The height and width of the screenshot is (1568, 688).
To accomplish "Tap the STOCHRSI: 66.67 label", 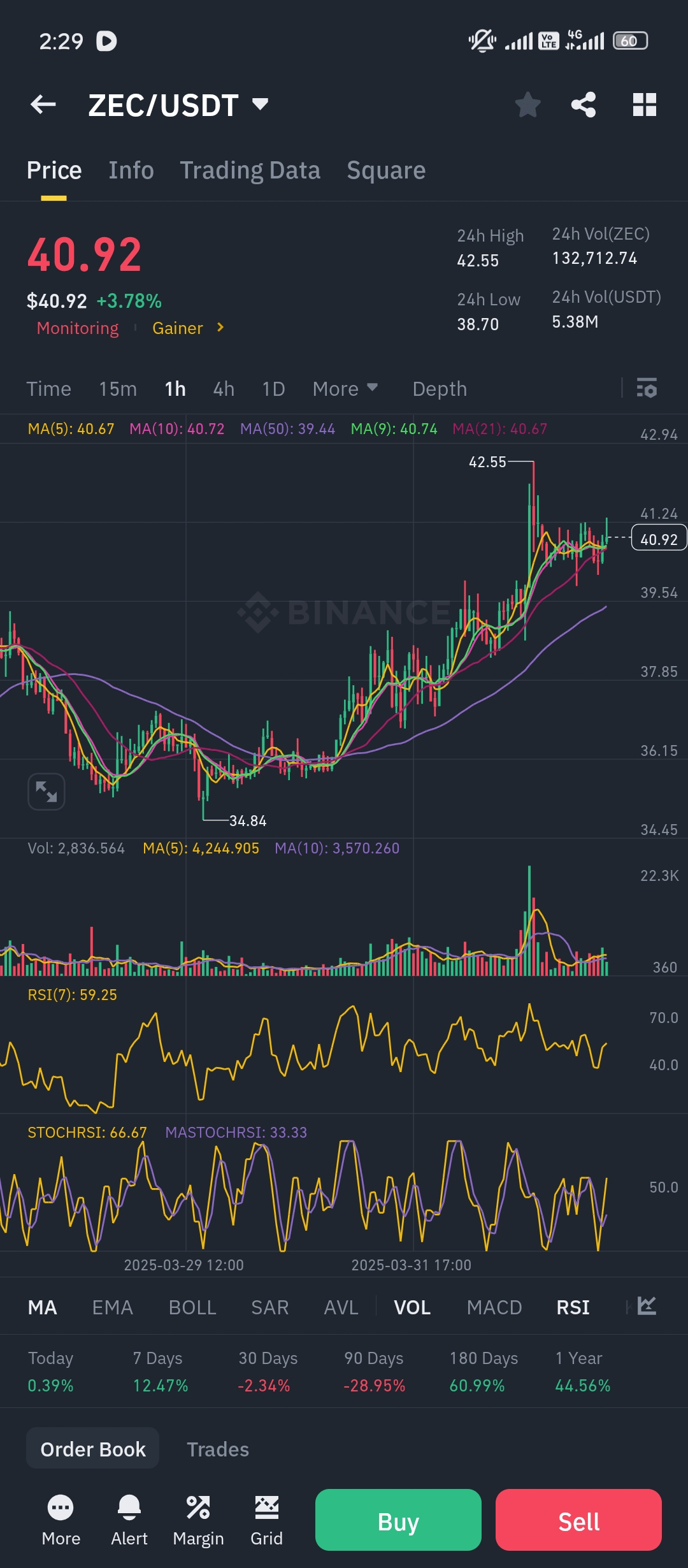I will click(87, 1133).
